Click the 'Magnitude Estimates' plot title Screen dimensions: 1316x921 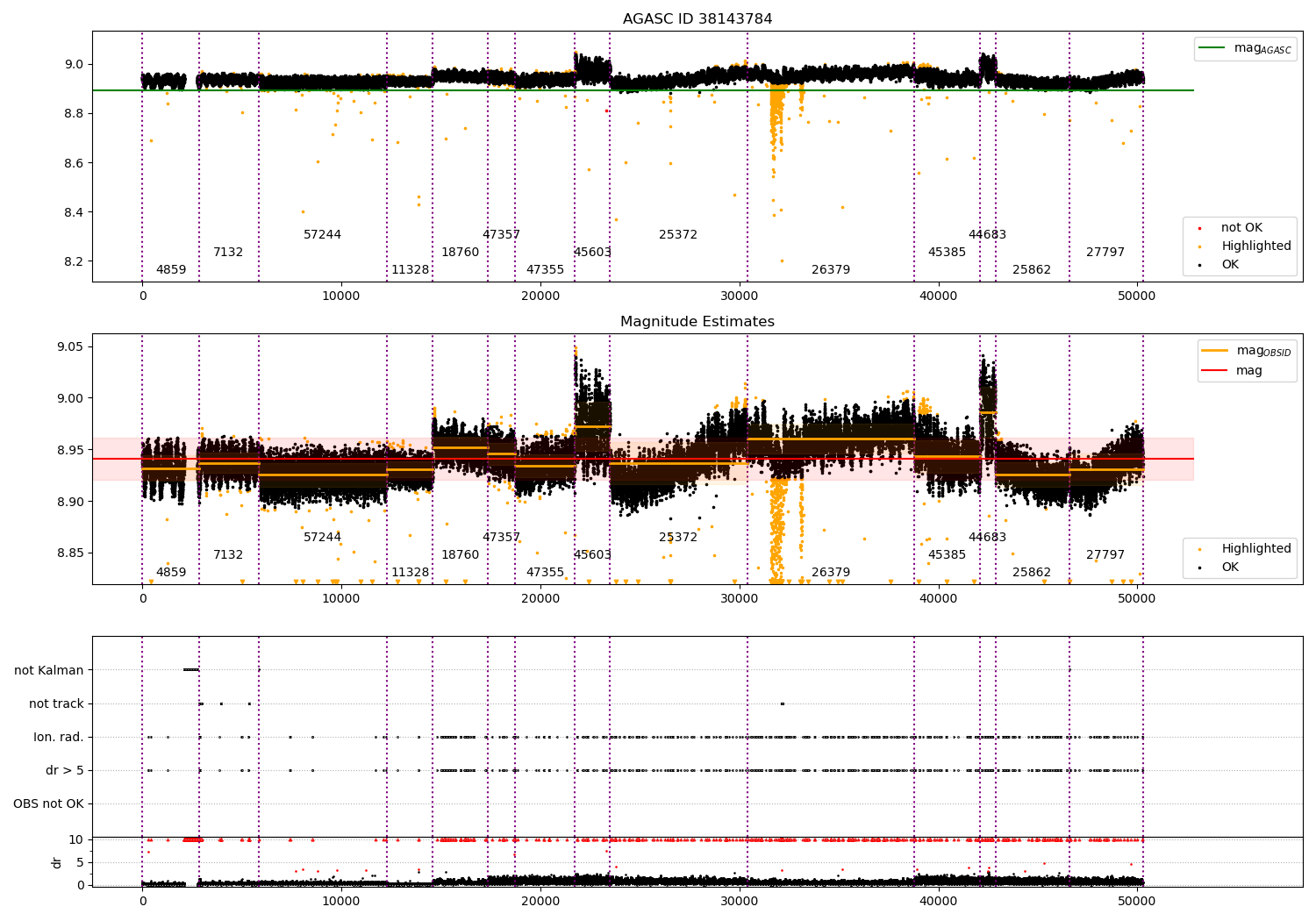697,322
